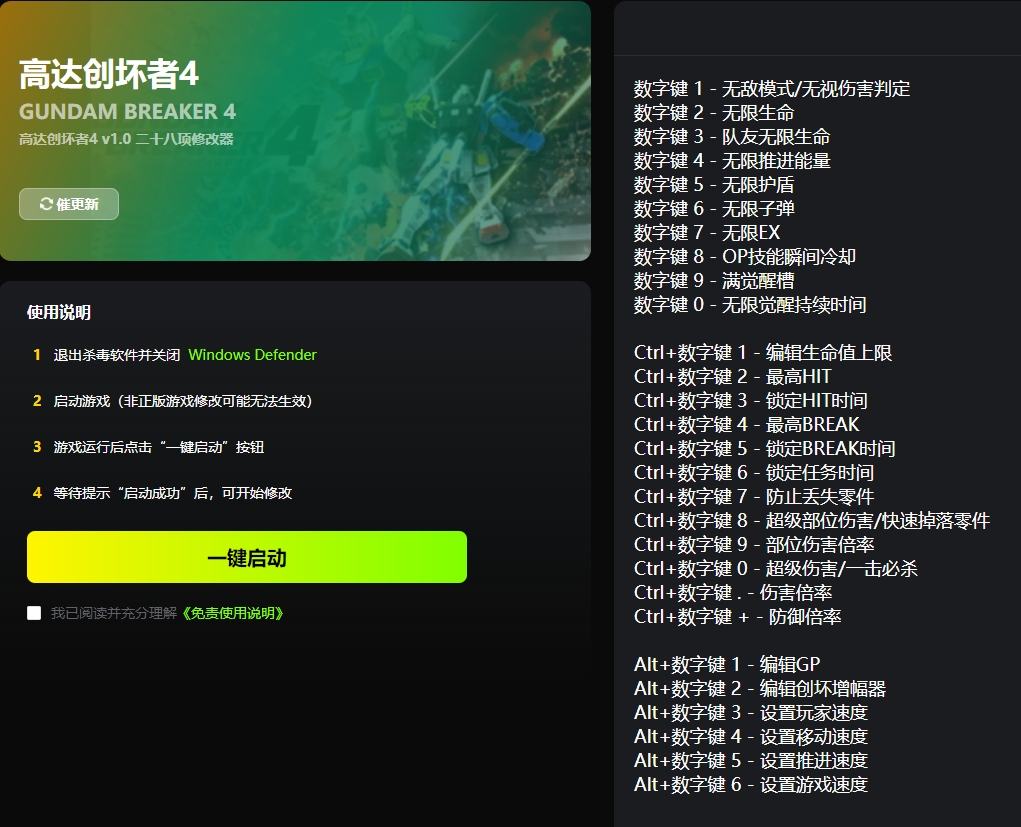Click the Windows Defender link text
The width and height of the screenshot is (1021, 827).
coord(253,355)
